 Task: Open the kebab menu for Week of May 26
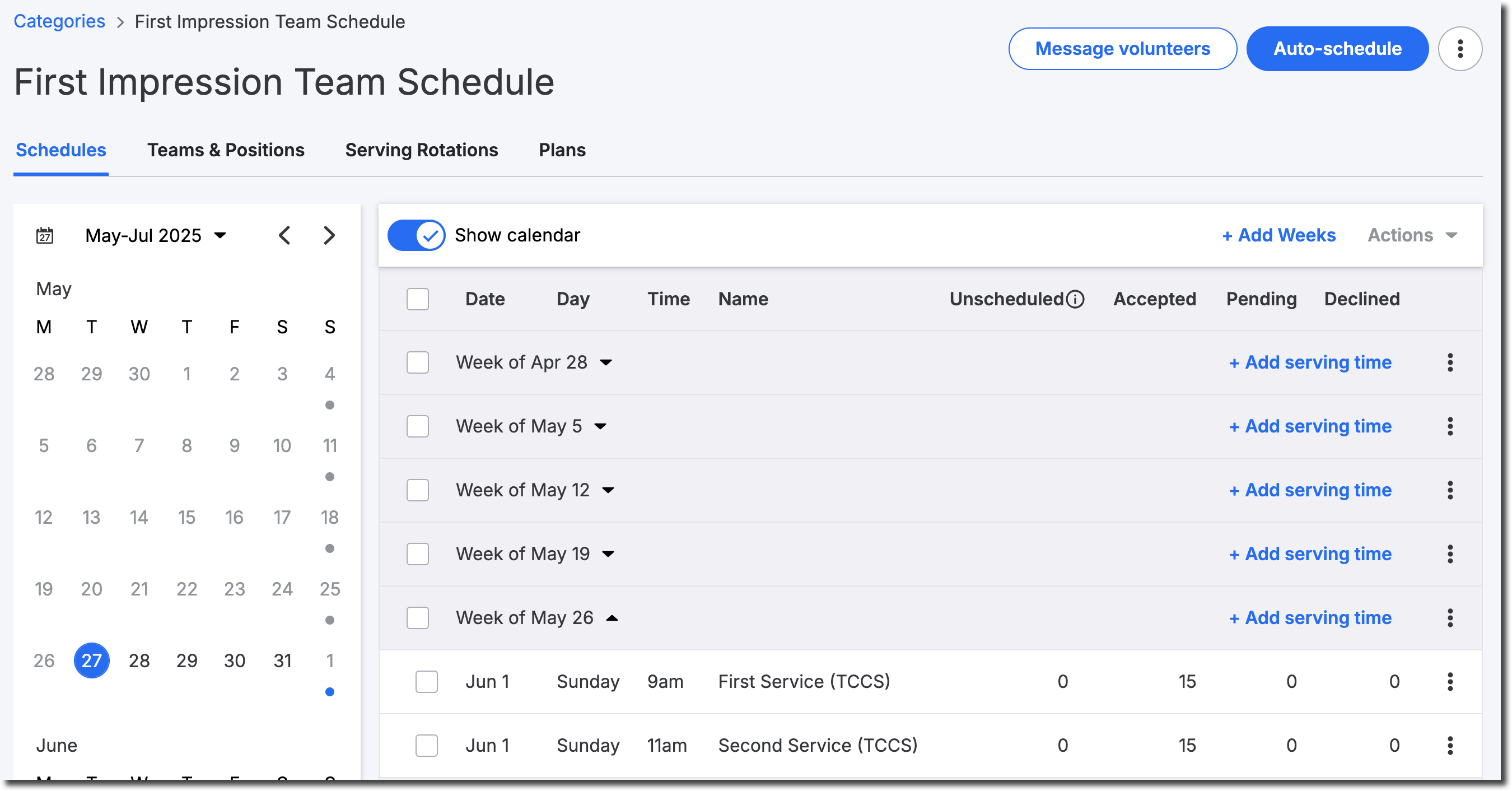1450,618
